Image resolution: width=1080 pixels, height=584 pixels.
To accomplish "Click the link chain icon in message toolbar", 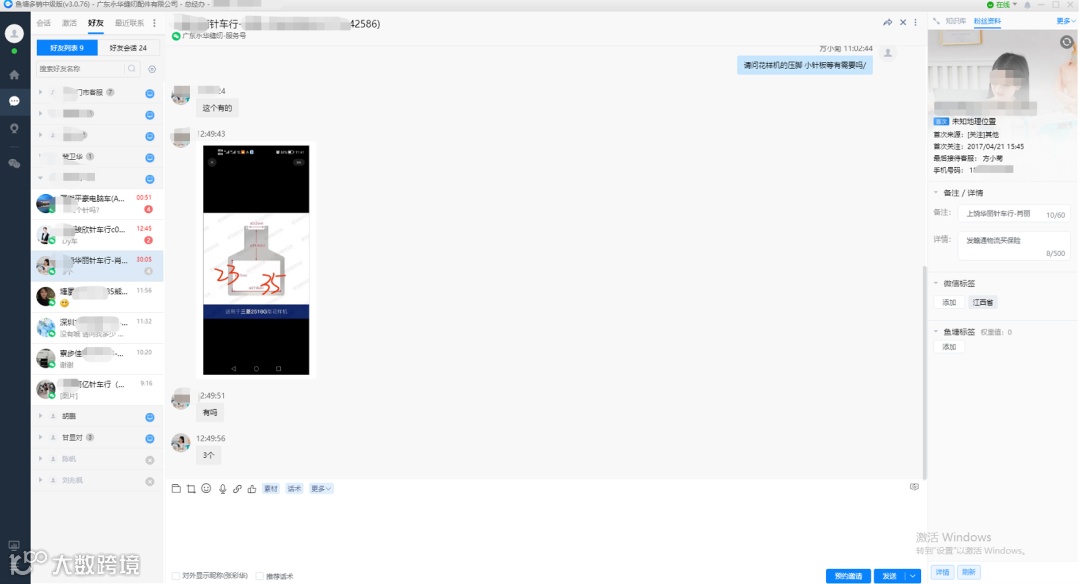I will [x=237, y=488].
